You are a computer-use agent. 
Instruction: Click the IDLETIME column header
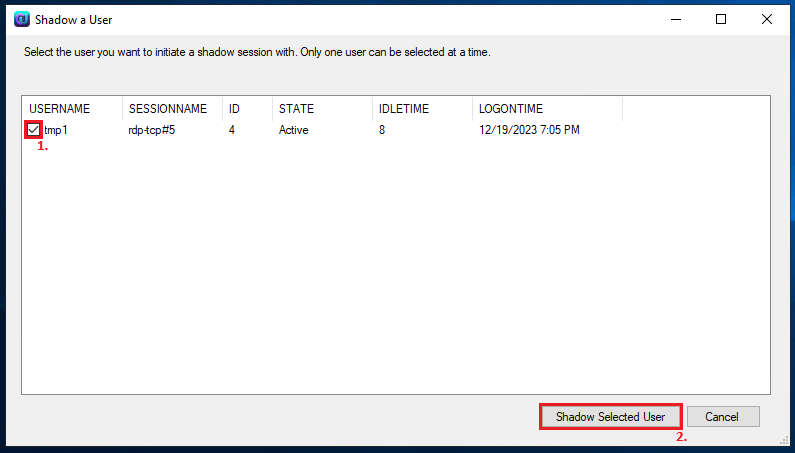[x=422, y=109]
